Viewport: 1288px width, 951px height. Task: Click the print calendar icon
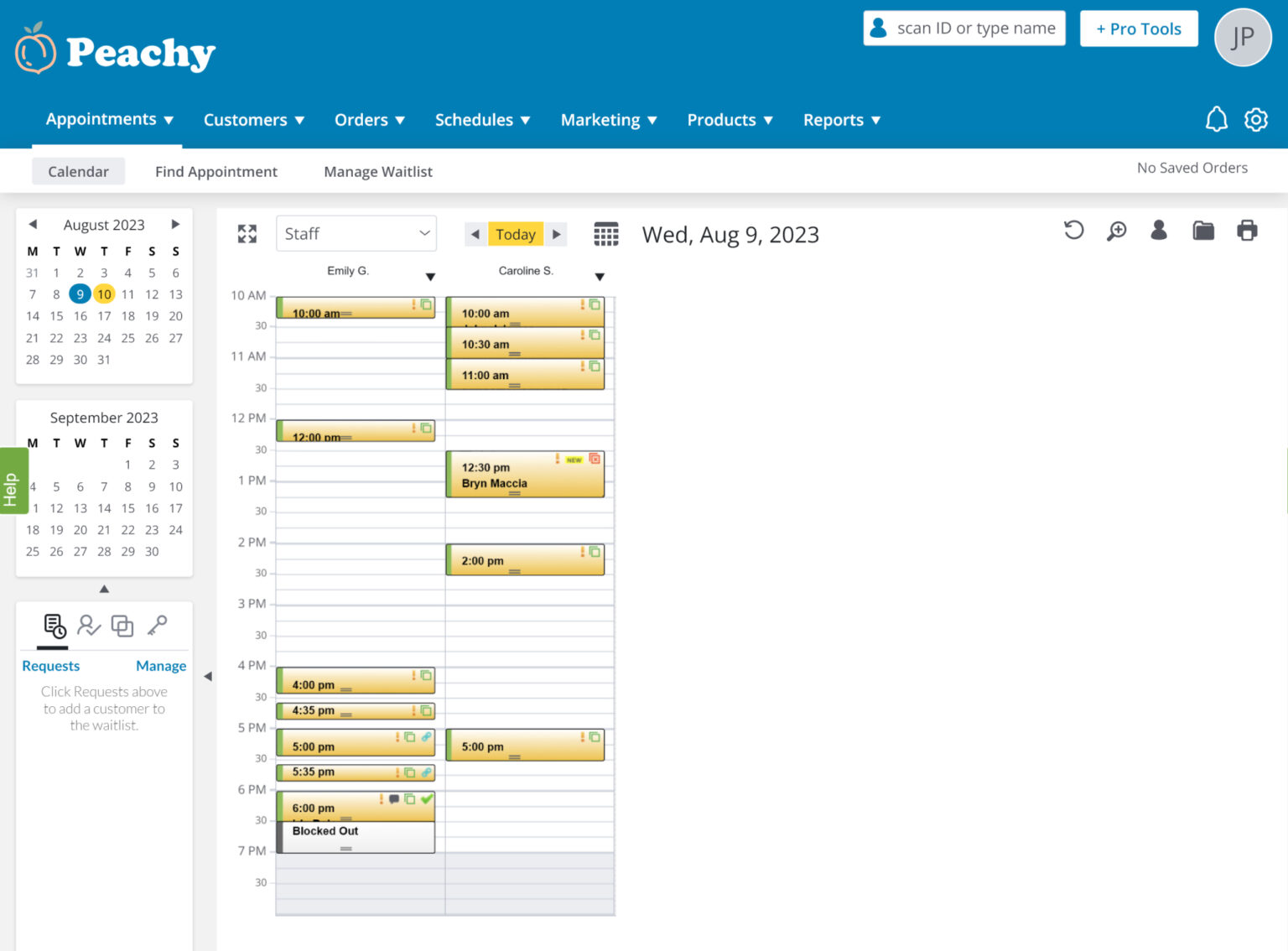[x=1247, y=231]
